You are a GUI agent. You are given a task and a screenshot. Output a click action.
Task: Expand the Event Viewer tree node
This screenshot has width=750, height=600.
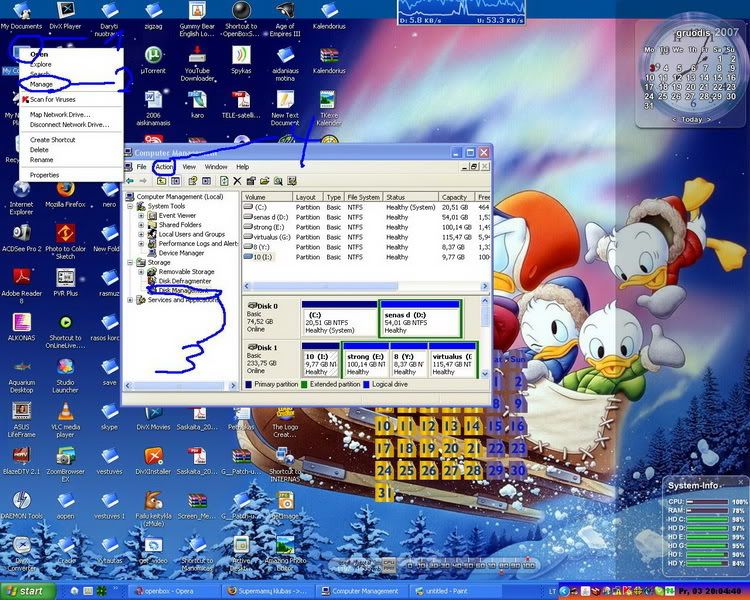click(141, 216)
